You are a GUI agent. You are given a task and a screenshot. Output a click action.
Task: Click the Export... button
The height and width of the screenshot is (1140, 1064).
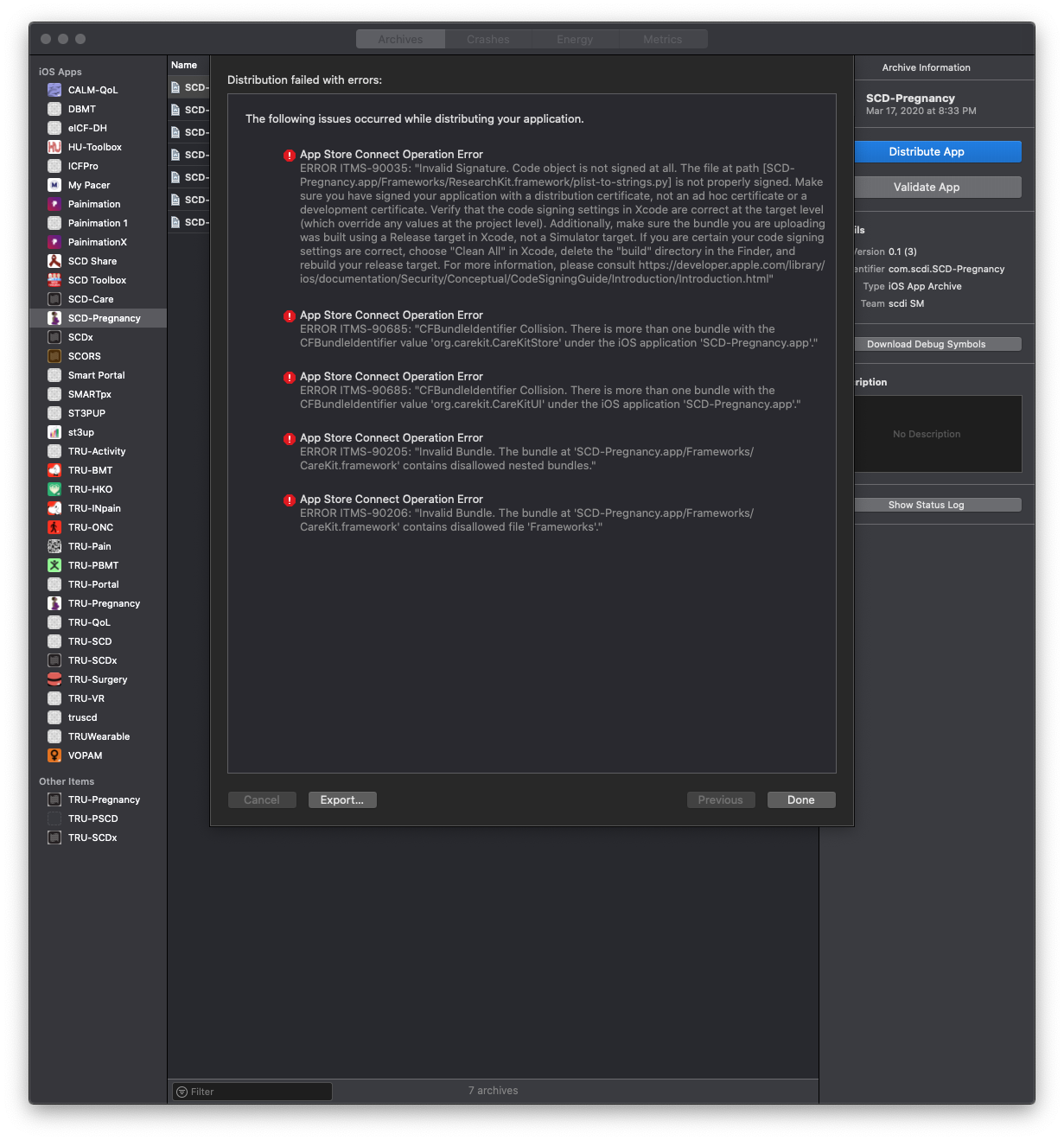point(342,799)
